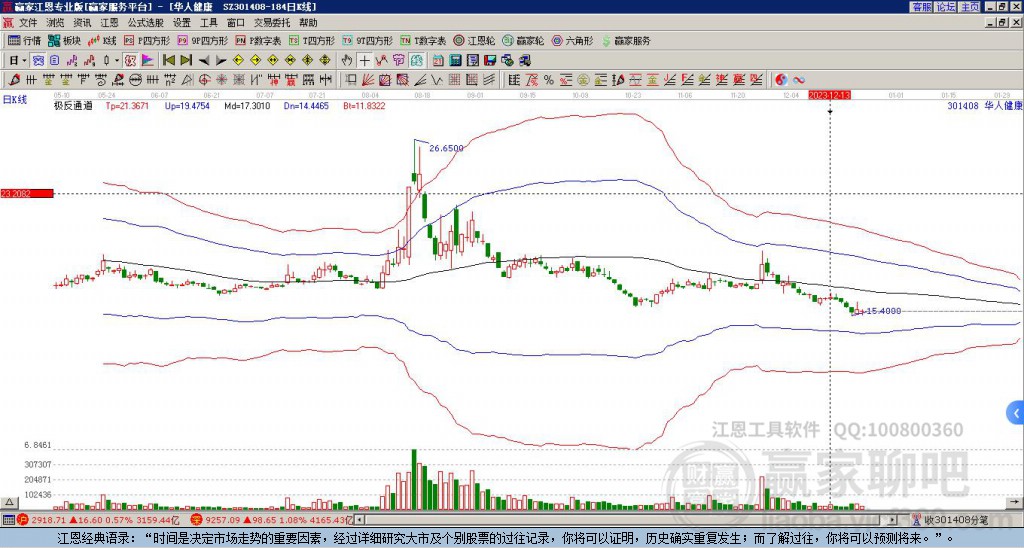Viewport: 1024px width, 548px height.
Task: Open the 9P四方形 tool
Action: [x=202, y=40]
